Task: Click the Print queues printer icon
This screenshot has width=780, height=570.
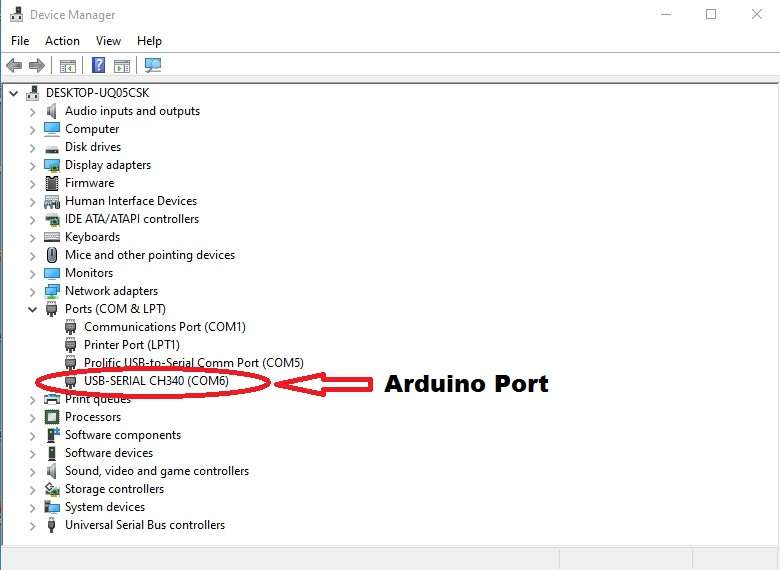Action: (x=52, y=399)
